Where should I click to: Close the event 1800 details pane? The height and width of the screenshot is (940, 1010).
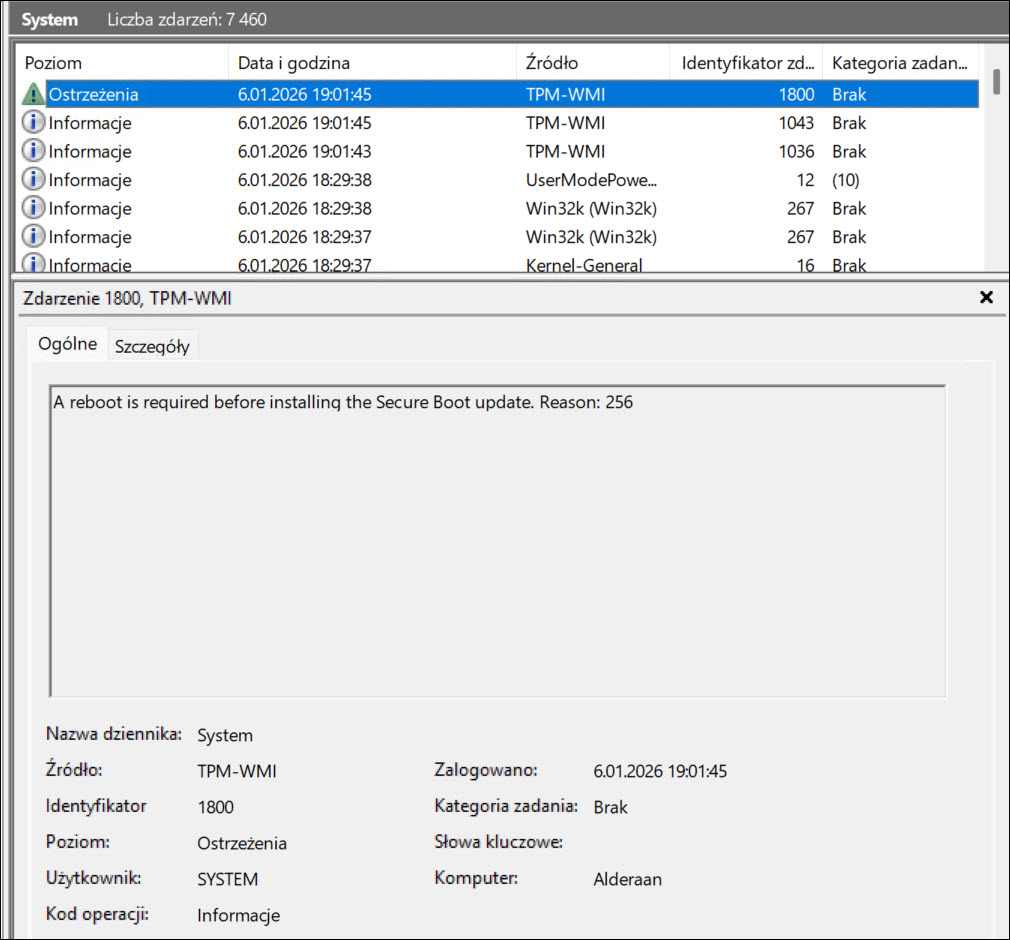[986, 297]
